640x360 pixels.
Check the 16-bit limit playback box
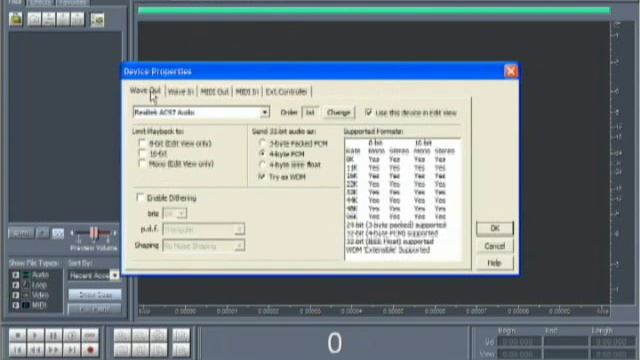[x=142, y=153]
